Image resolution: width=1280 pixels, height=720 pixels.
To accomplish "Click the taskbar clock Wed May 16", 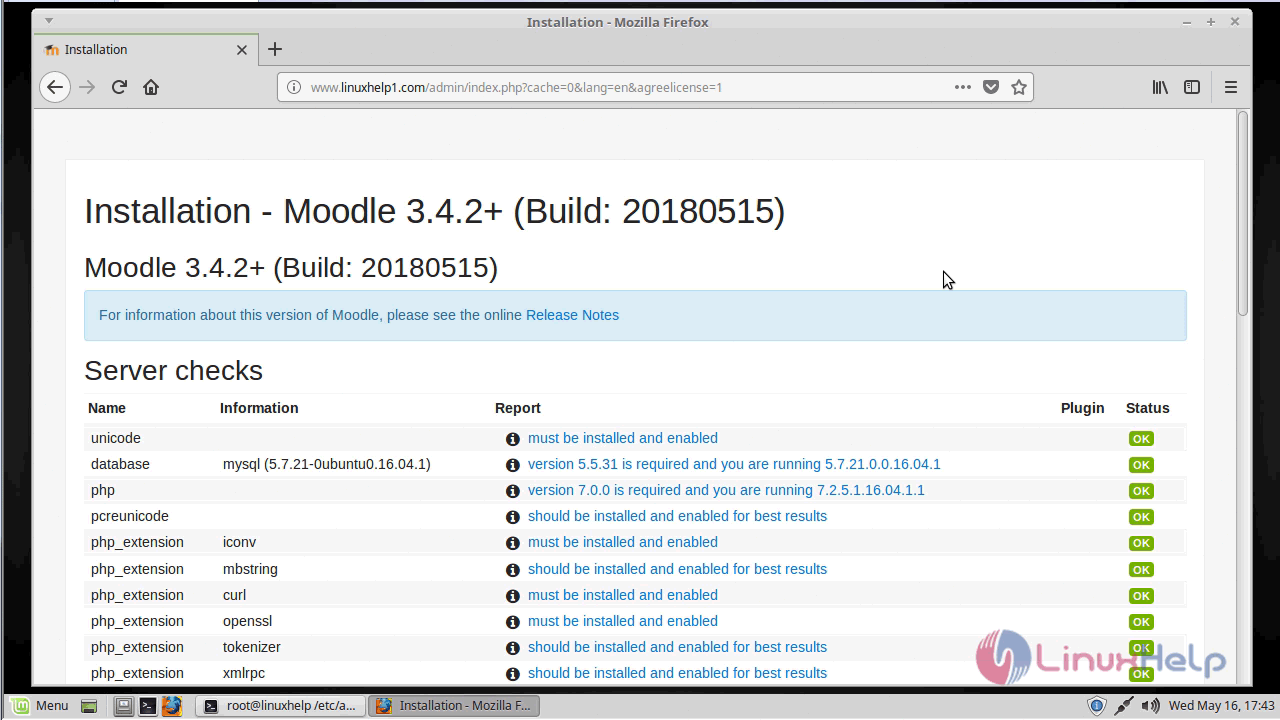I will (x=1221, y=705).
